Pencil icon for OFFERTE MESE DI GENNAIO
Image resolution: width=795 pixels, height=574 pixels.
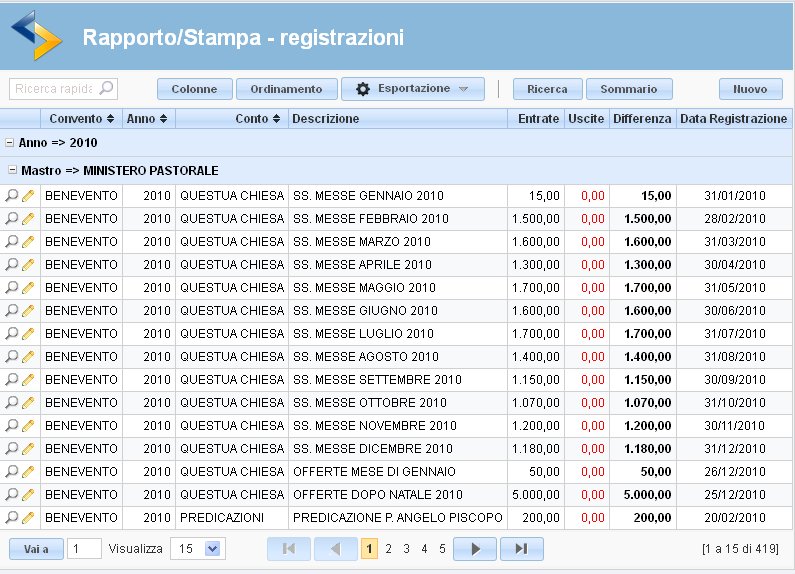28,471
